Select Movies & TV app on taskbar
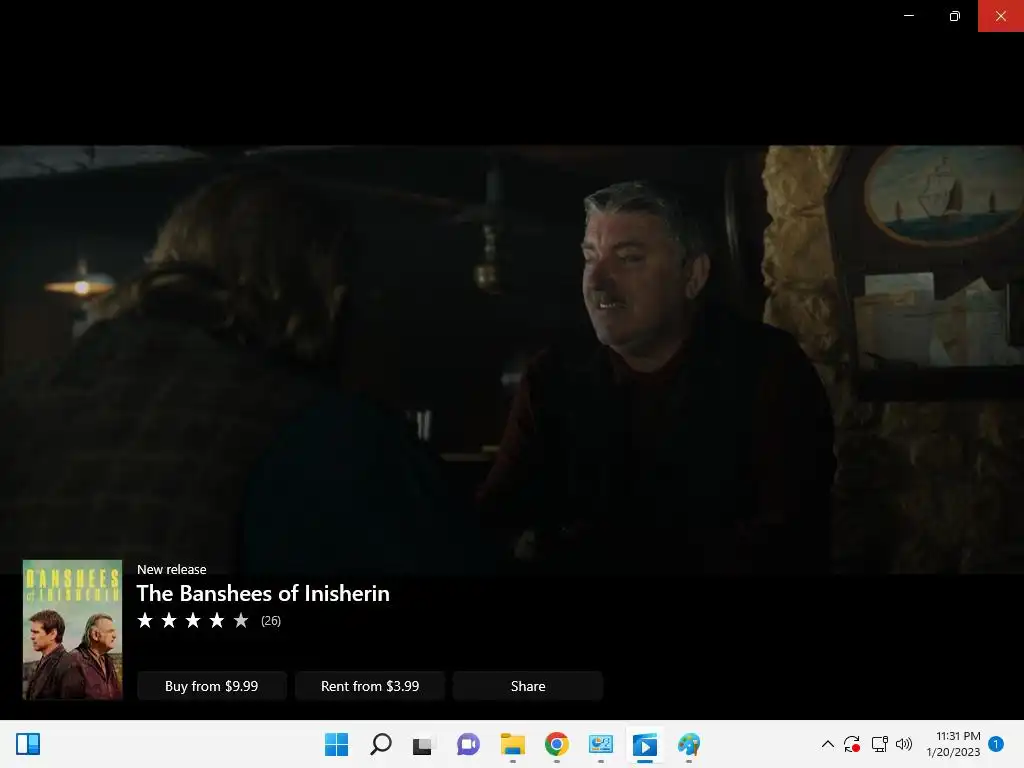The image size is (1024, 768). [645, 744]
